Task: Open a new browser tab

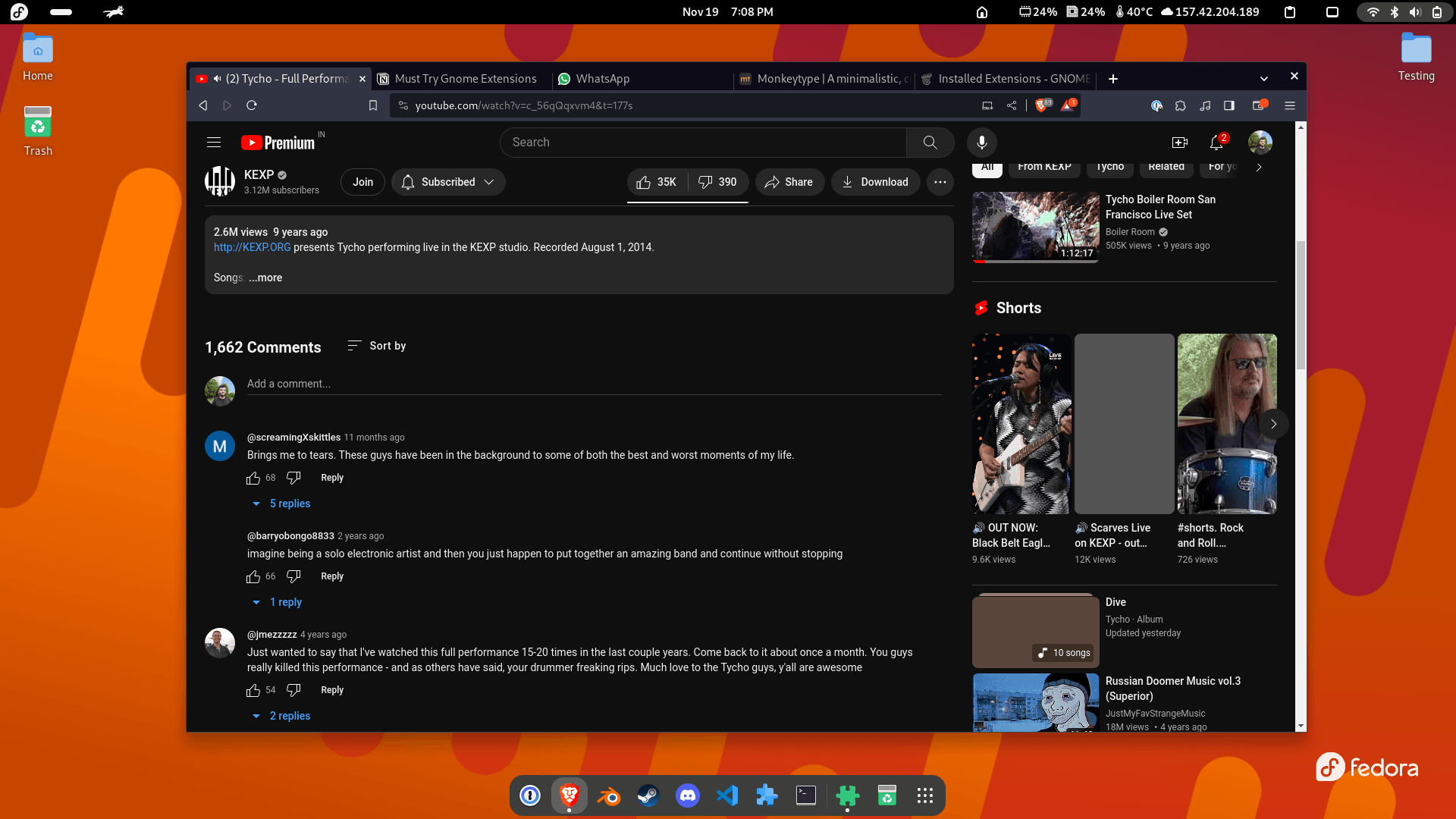Action: click(x=1113, y=79)
